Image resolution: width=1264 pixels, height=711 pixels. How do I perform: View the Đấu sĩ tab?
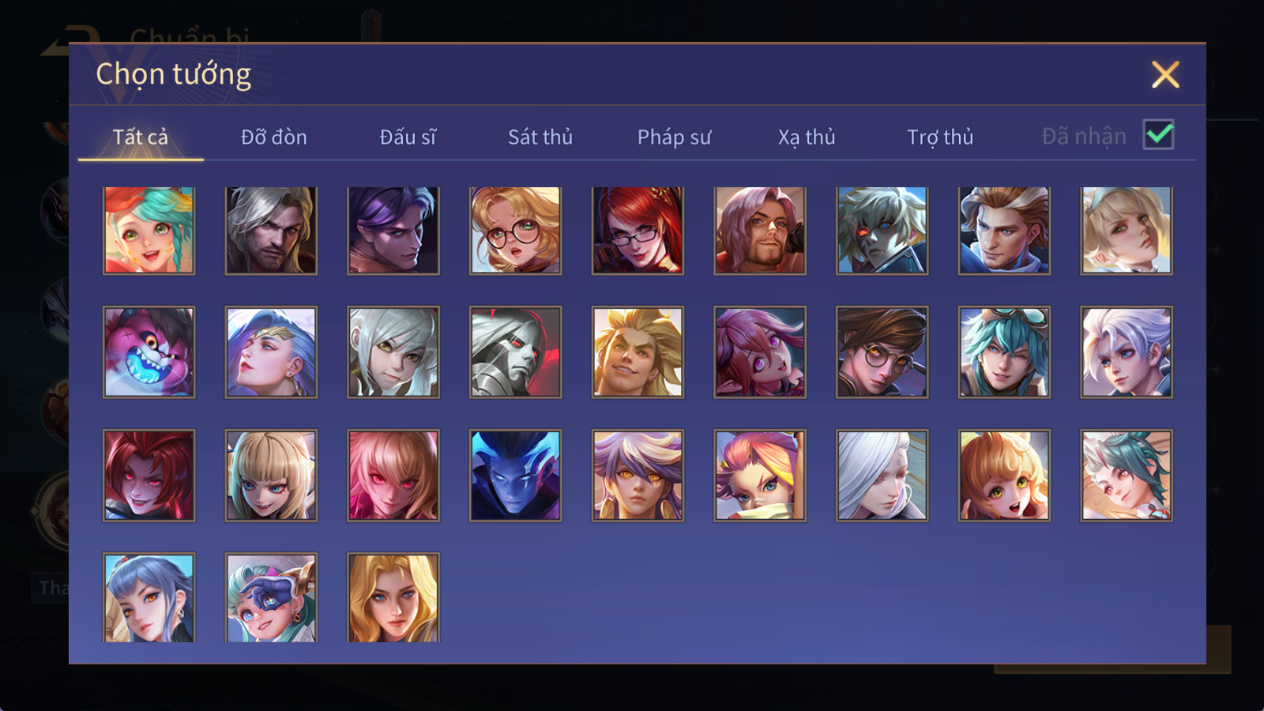tap(408, 137)
